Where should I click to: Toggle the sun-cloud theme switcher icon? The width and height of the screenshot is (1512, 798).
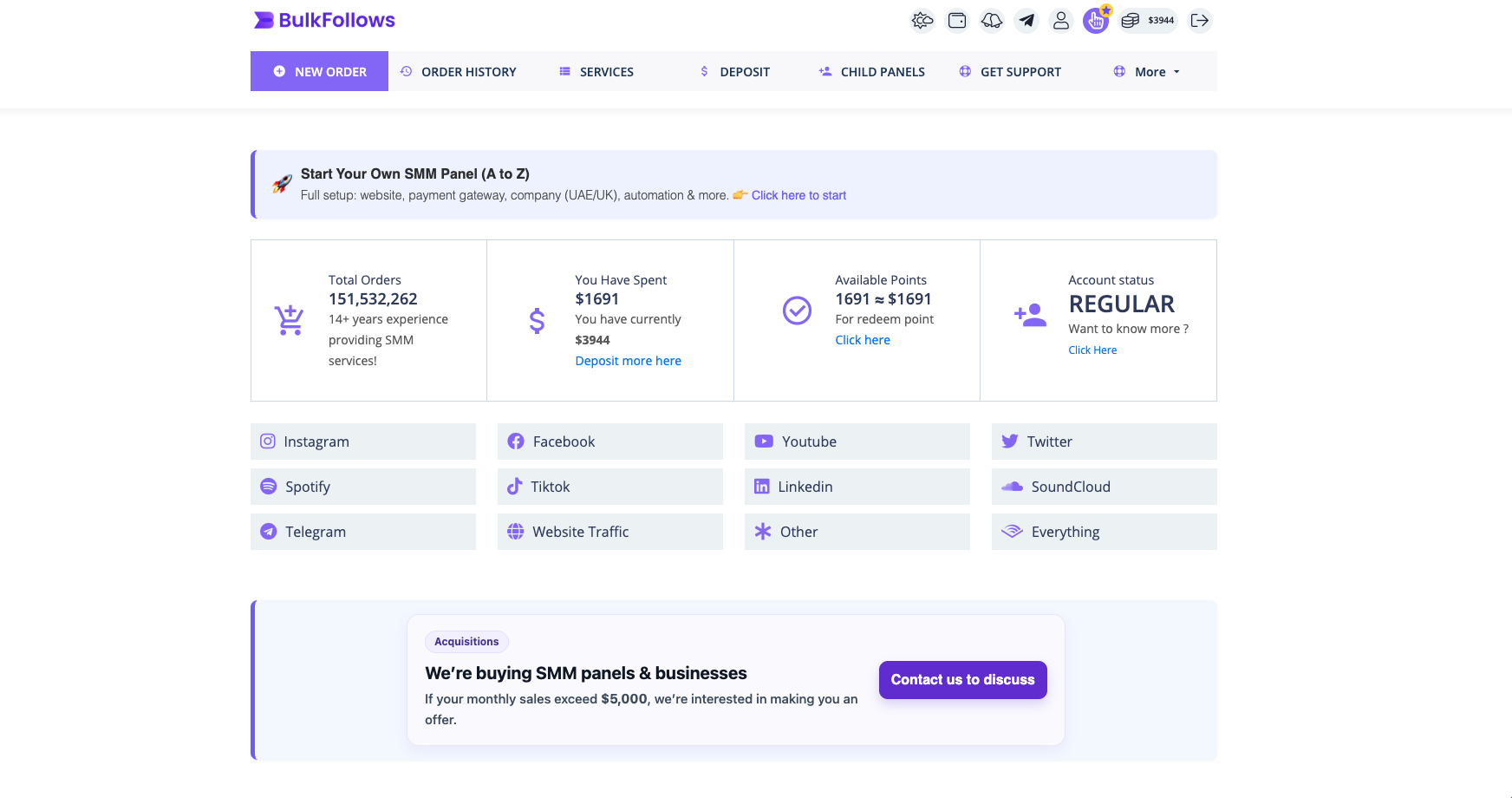(922, 21)
